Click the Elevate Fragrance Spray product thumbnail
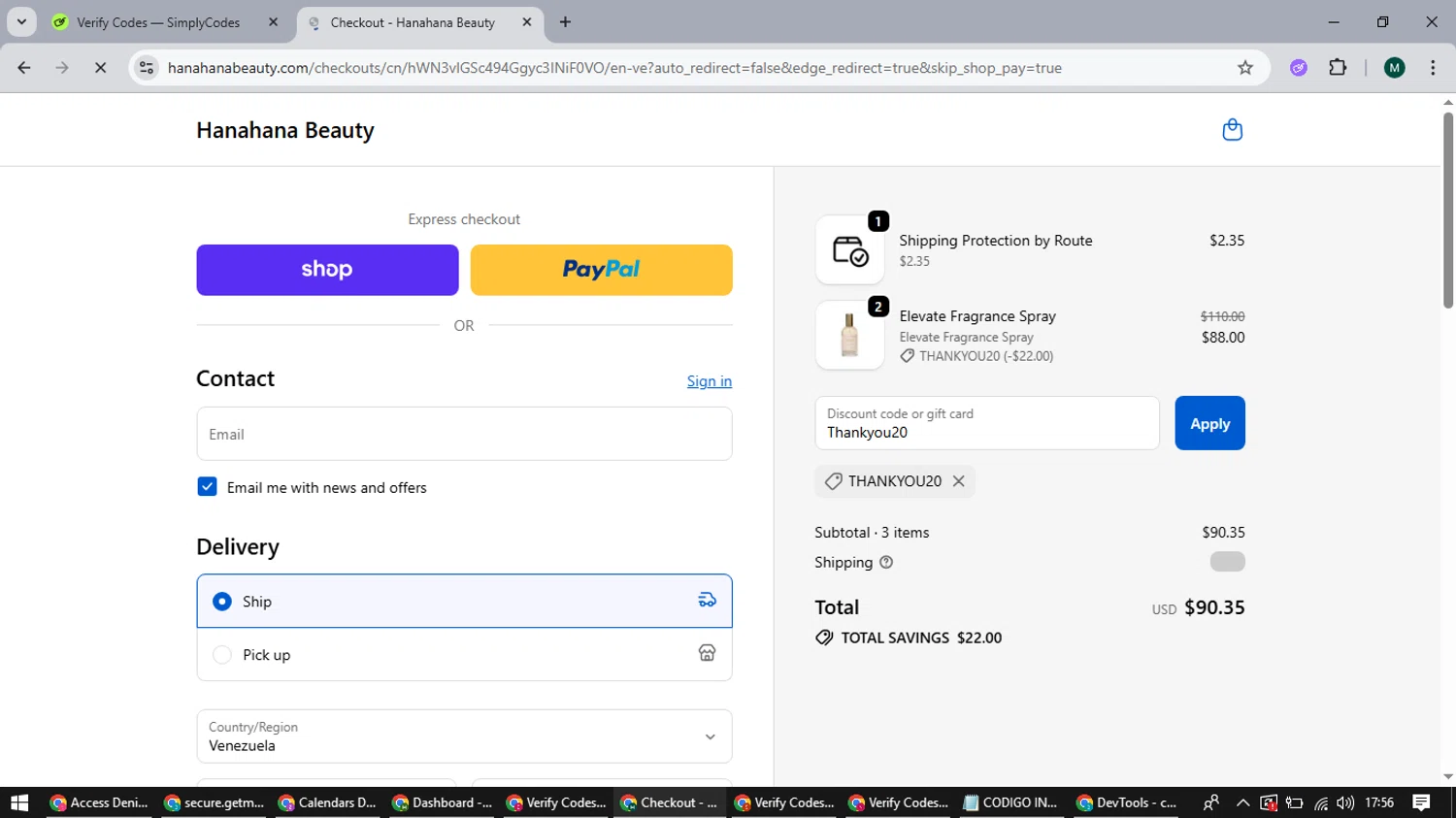Image resolution: width=1456 pixels, height=818 pixels. tap(850, 335)
